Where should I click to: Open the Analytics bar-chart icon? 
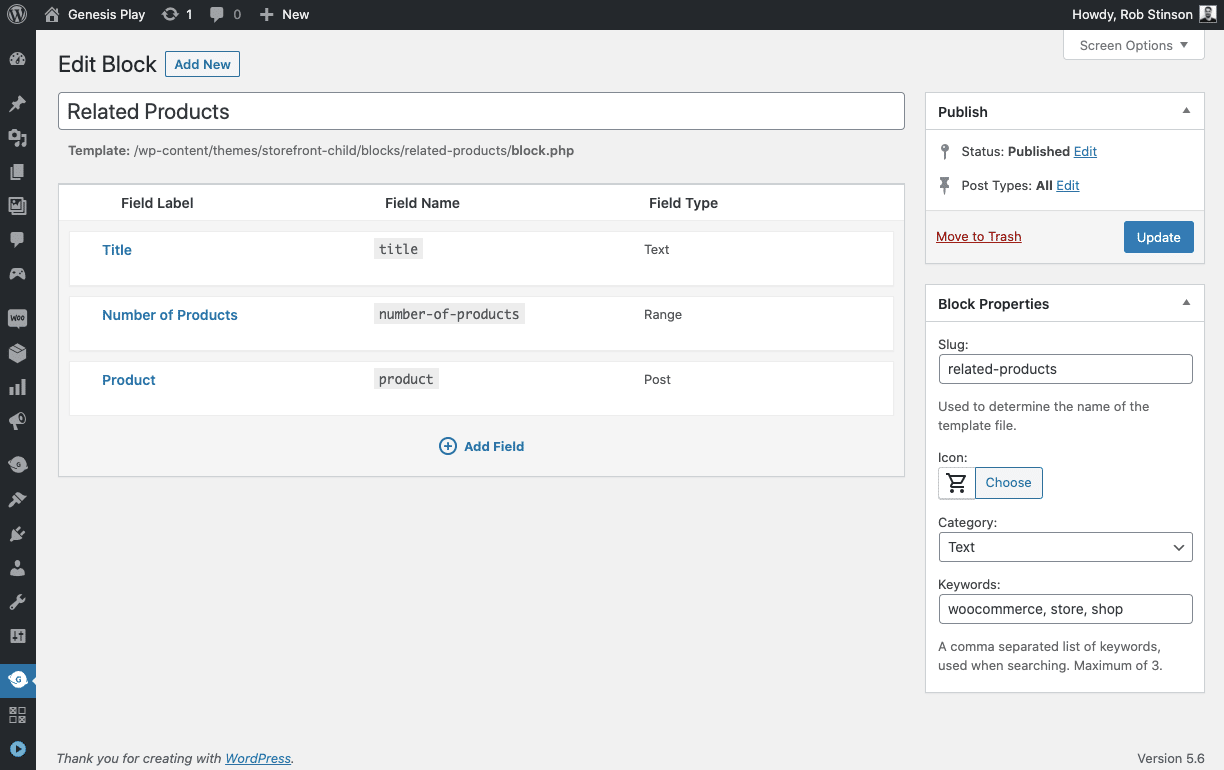click(x=17, y=388)
